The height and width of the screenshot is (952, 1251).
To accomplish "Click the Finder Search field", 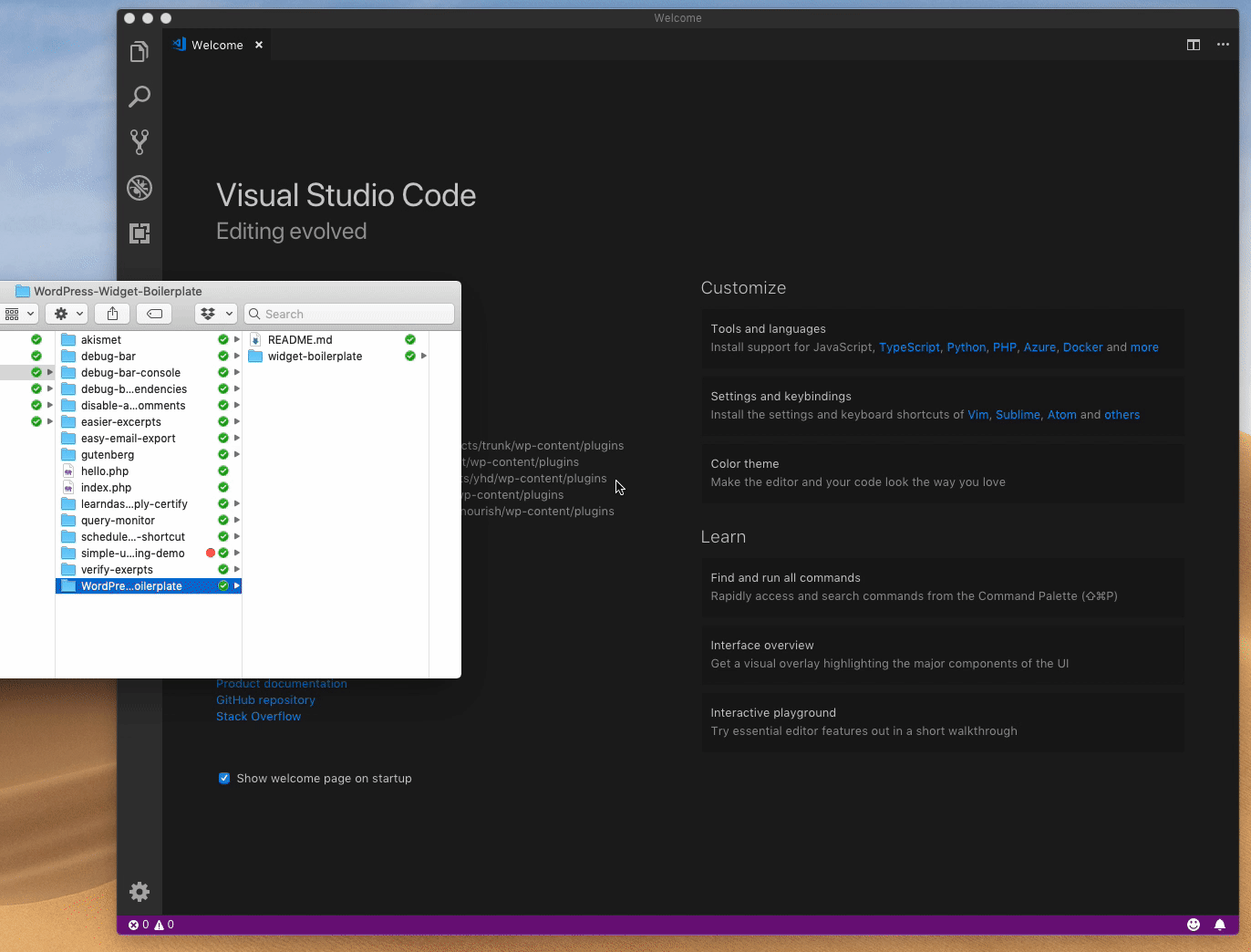I will [349, 314].
